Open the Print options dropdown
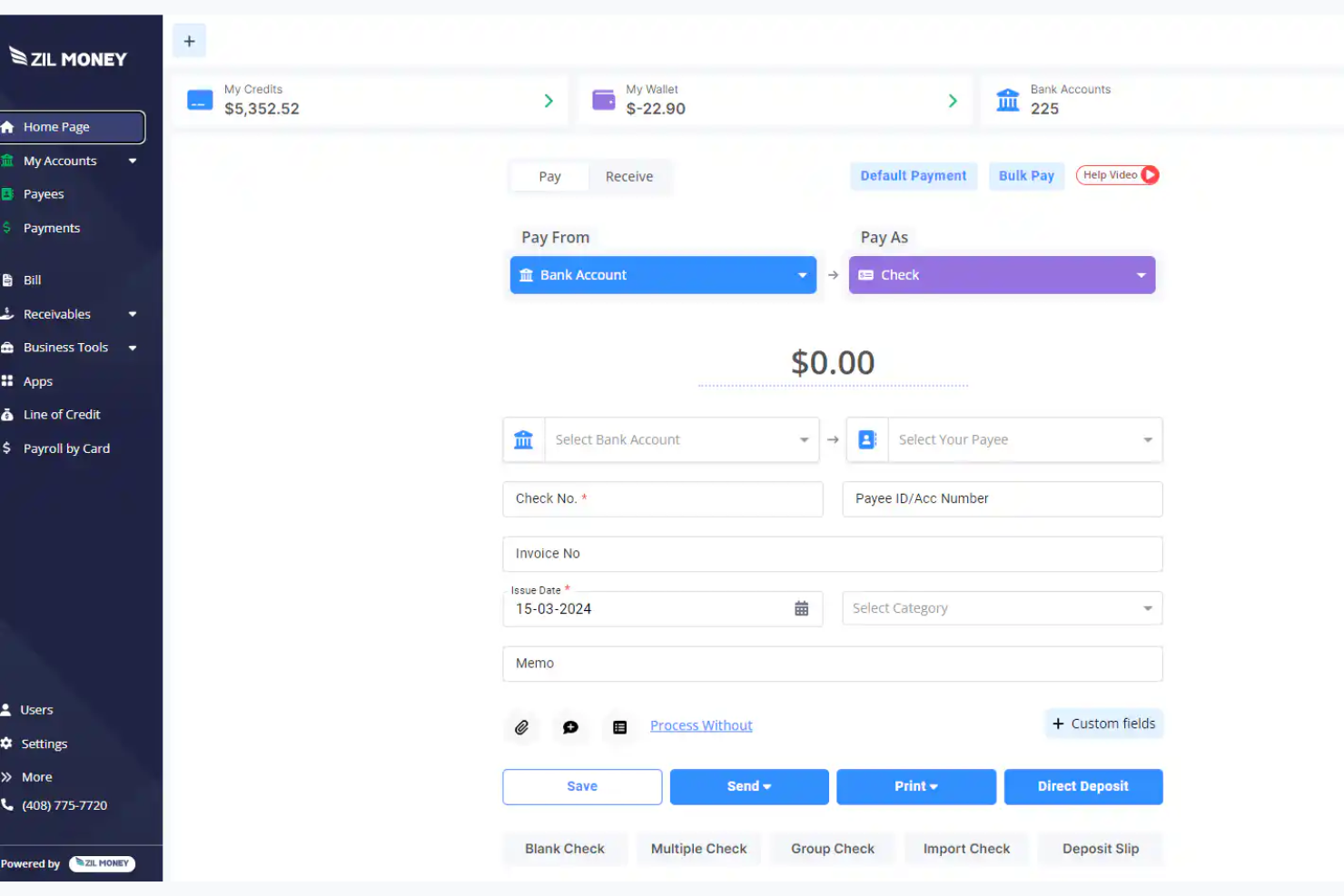The width and height of the screenshot is (1344, 896). [x=916, y=787]
